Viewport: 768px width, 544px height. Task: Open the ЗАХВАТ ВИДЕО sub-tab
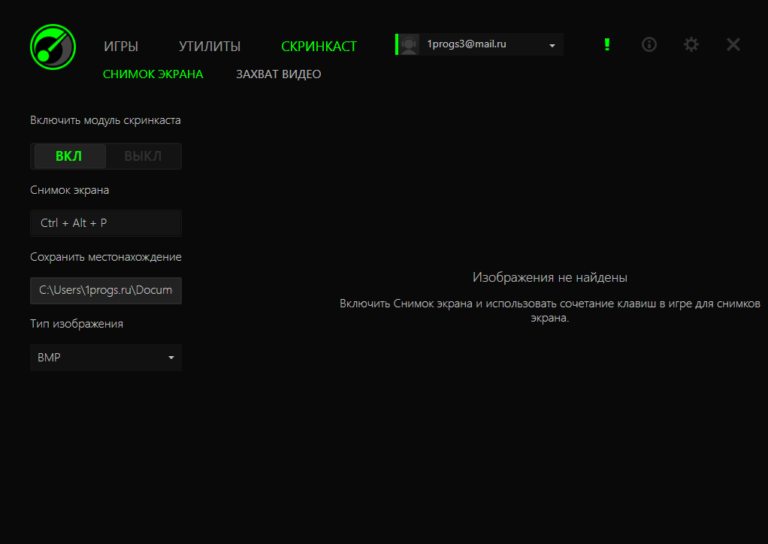tap(278, 74)
